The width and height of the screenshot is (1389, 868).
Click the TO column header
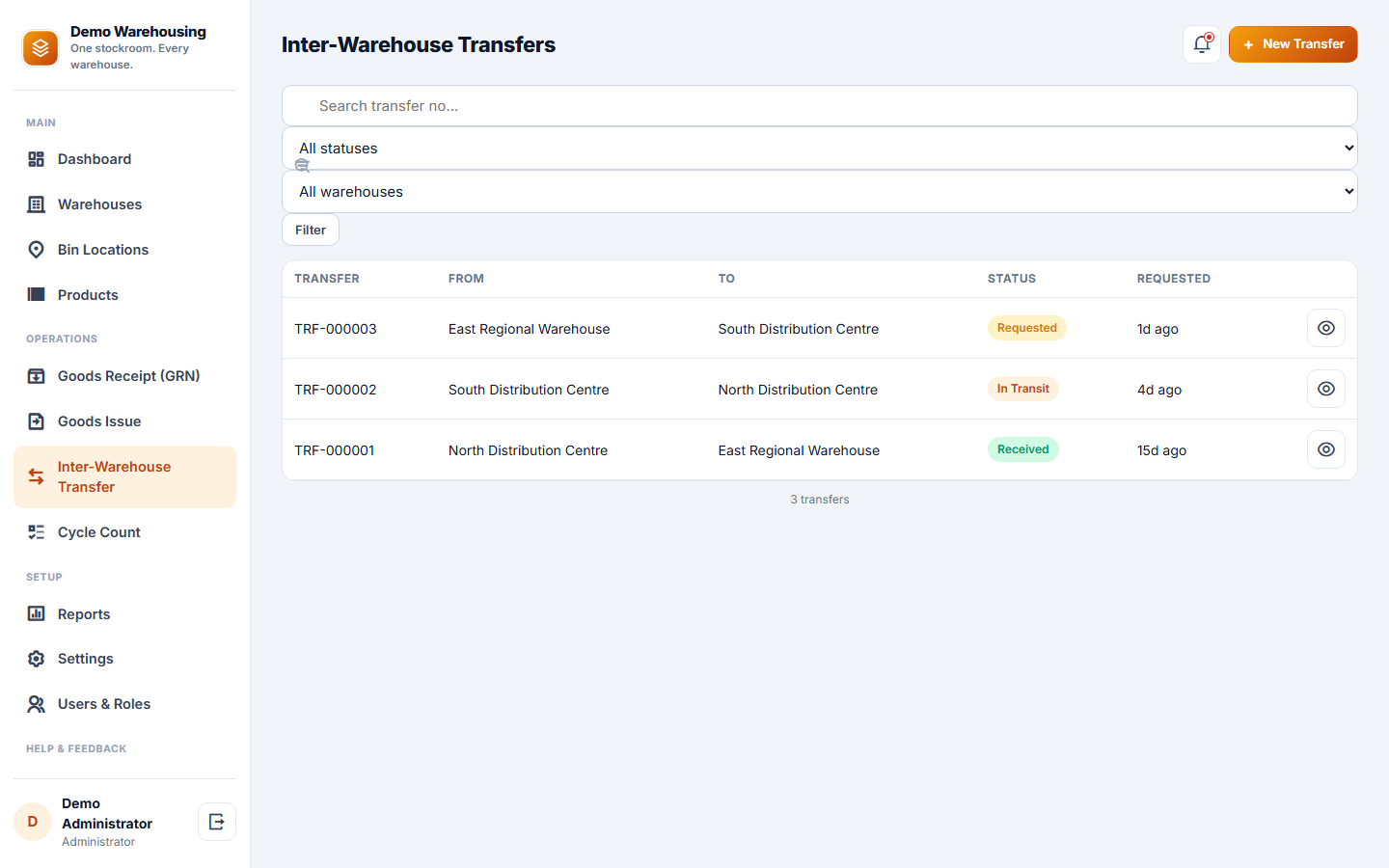(x=726, y=279)
